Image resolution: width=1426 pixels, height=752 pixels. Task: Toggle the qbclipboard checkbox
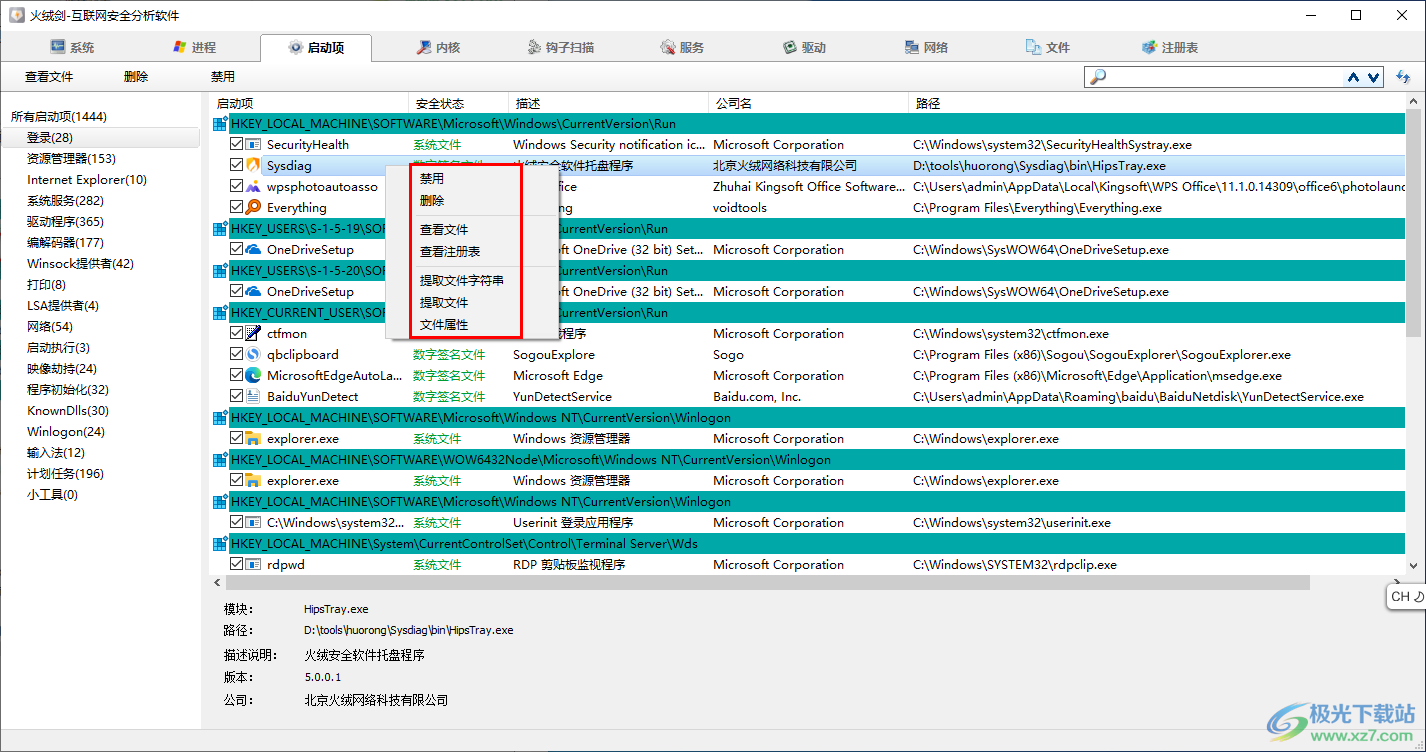point(236,354)
